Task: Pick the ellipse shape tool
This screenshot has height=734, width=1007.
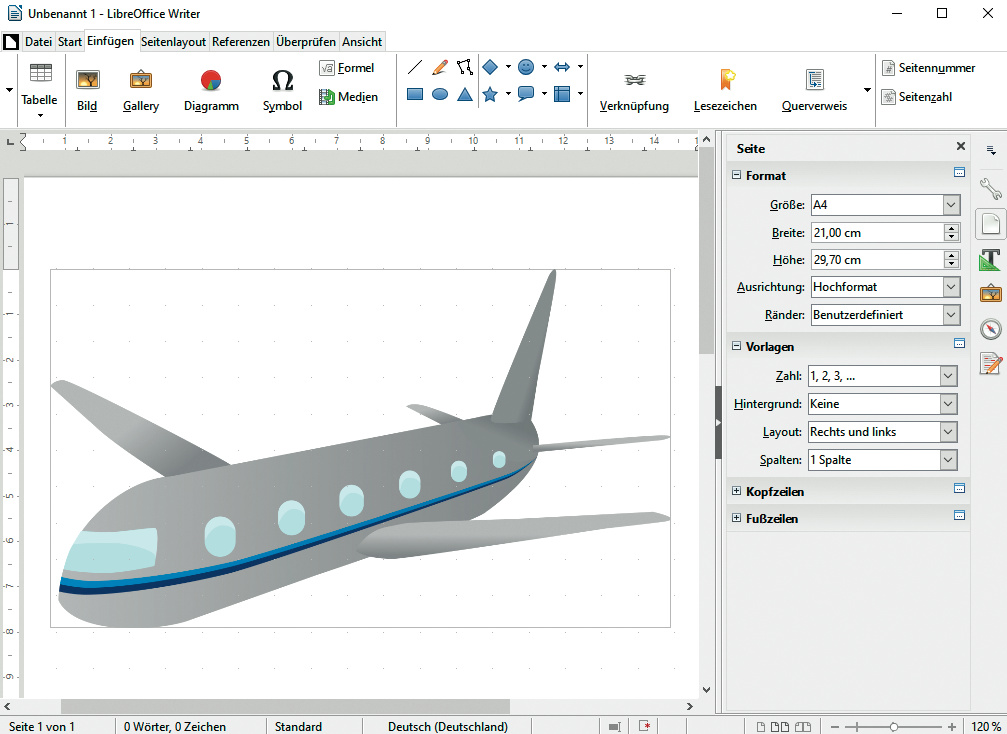Action: pyautogui.click(x=440, y=94)
